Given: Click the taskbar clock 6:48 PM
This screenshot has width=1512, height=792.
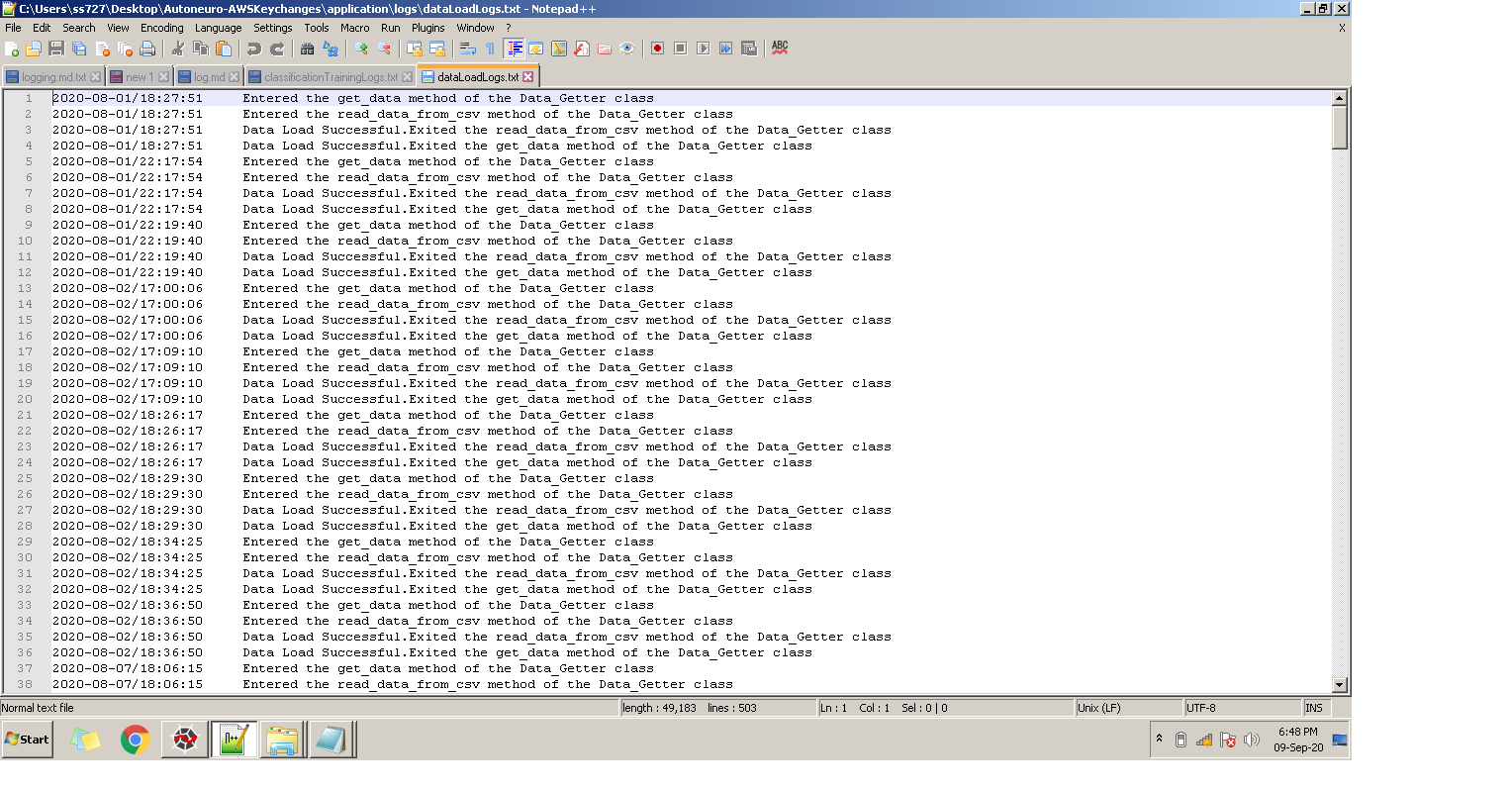Looking at the screenshot, I should [1297, 733].
